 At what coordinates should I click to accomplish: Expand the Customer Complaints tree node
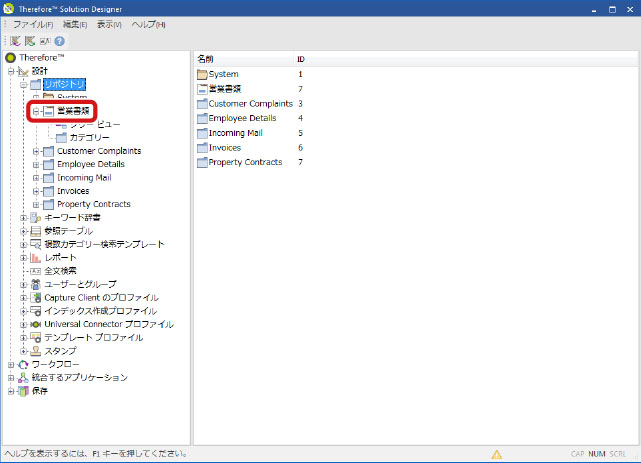[x=36, y=151]
